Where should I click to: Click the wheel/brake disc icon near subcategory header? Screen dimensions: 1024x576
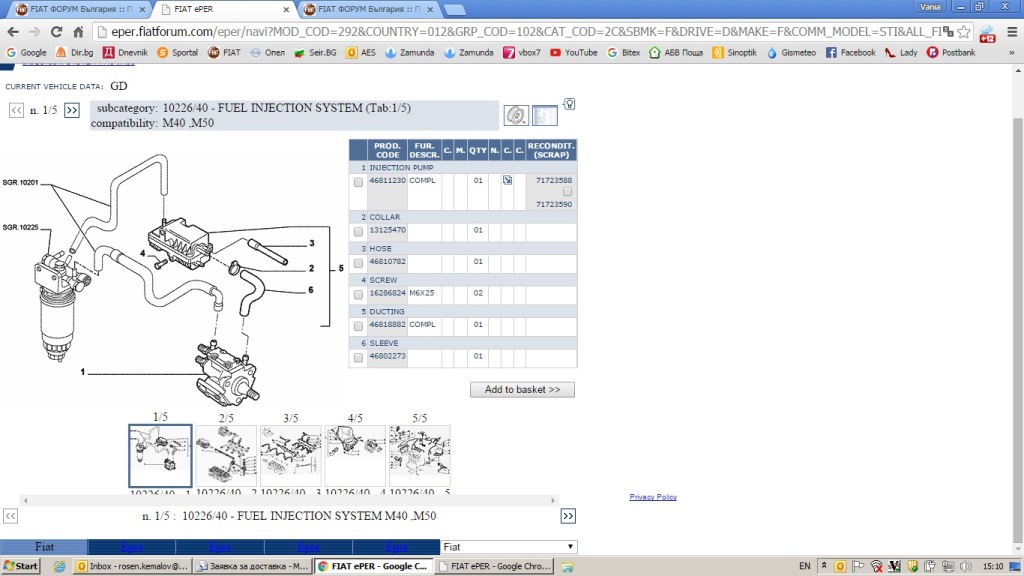tap(516, 117)
